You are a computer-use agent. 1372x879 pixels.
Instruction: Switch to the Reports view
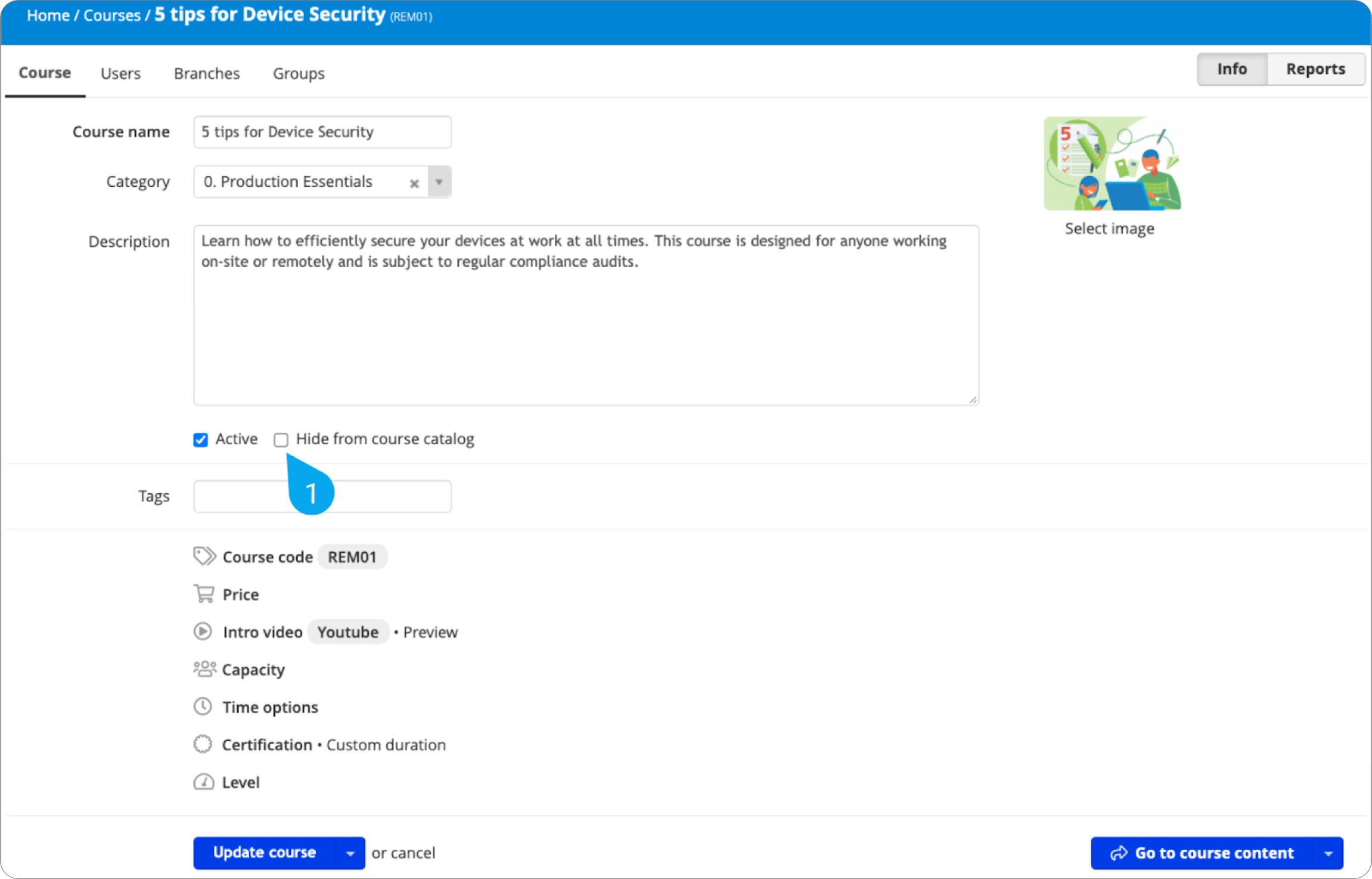pos(1315,69)
